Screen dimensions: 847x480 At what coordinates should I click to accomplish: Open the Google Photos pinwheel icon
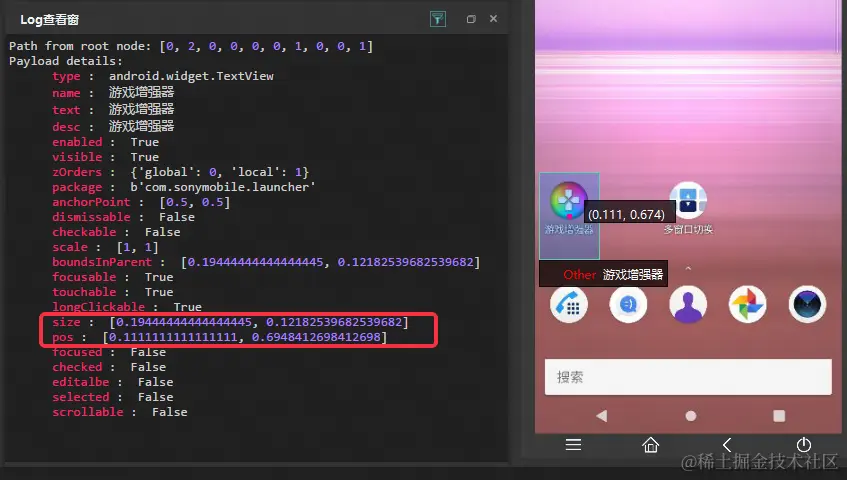click(x=748, y=305)
